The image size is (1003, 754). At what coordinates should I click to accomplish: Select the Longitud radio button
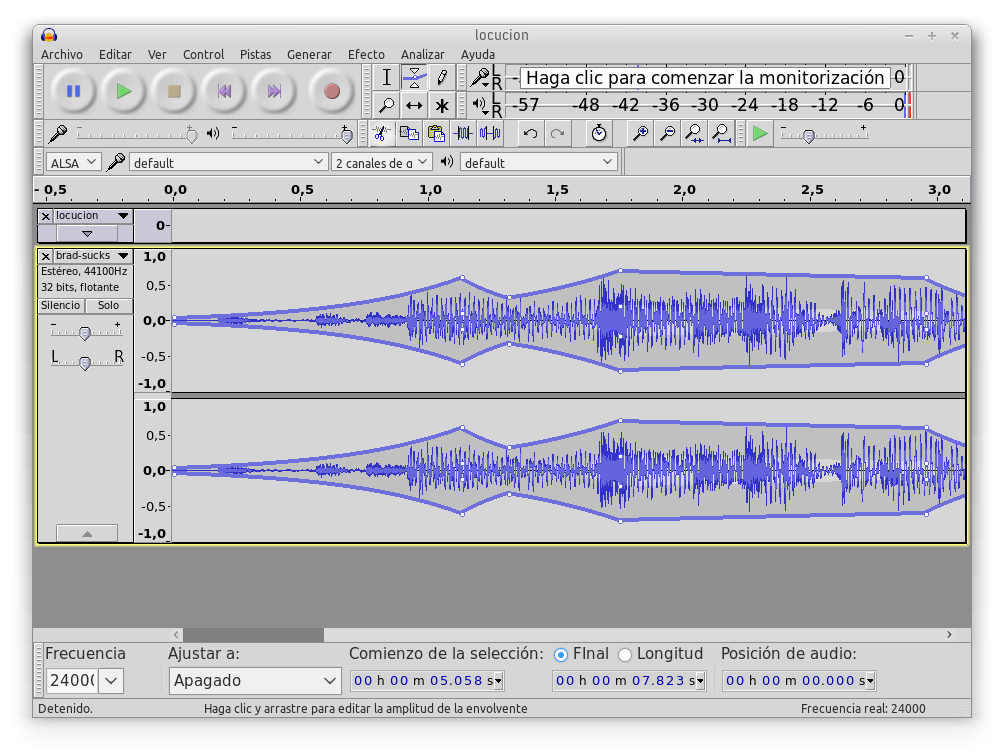click(x=624, y=653)
